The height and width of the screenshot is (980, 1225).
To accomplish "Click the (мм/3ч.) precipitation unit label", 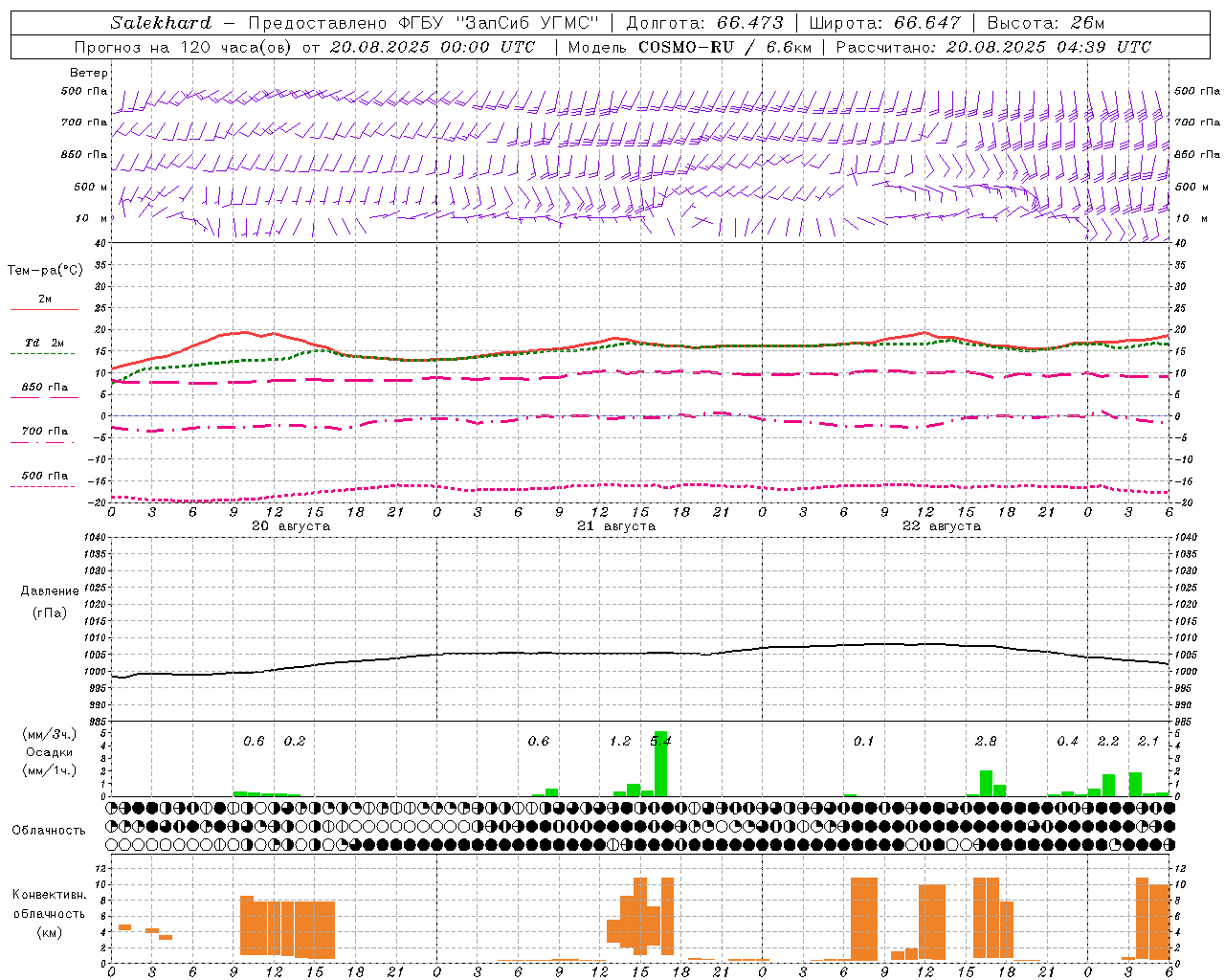I will pyautogui.click(x=50, y=734).
